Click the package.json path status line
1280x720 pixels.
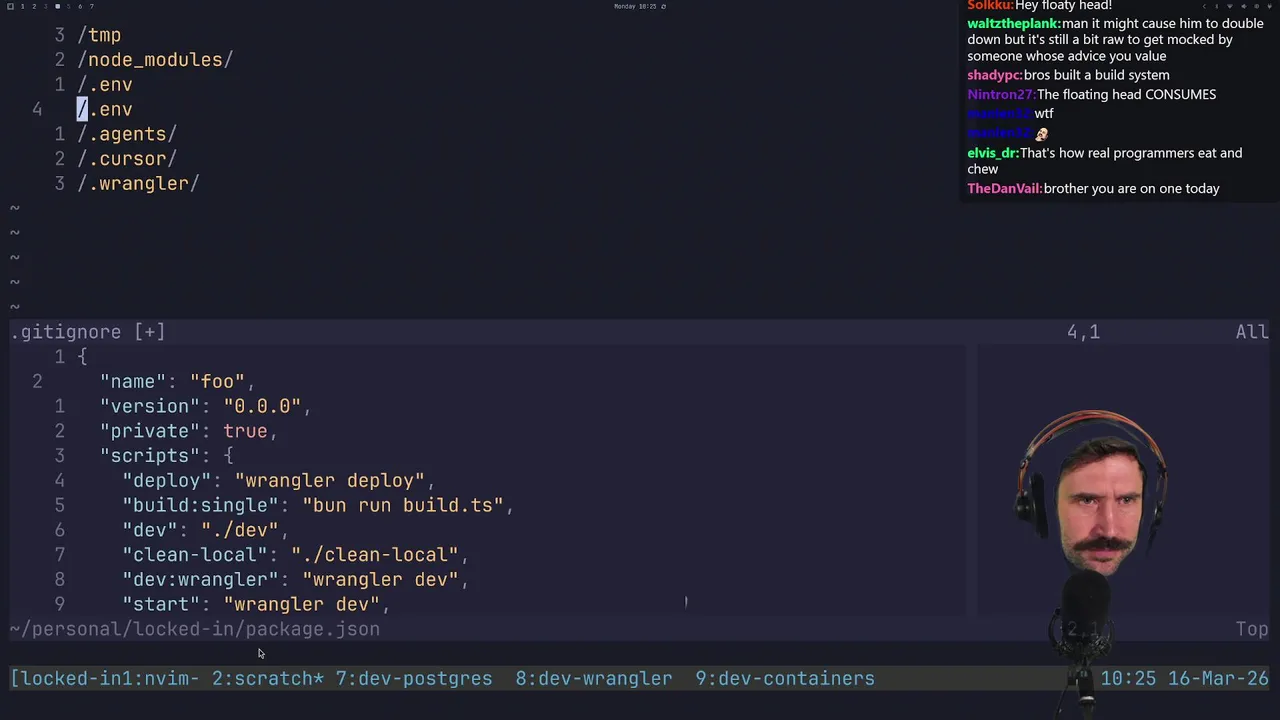click(x=195, y=629)
